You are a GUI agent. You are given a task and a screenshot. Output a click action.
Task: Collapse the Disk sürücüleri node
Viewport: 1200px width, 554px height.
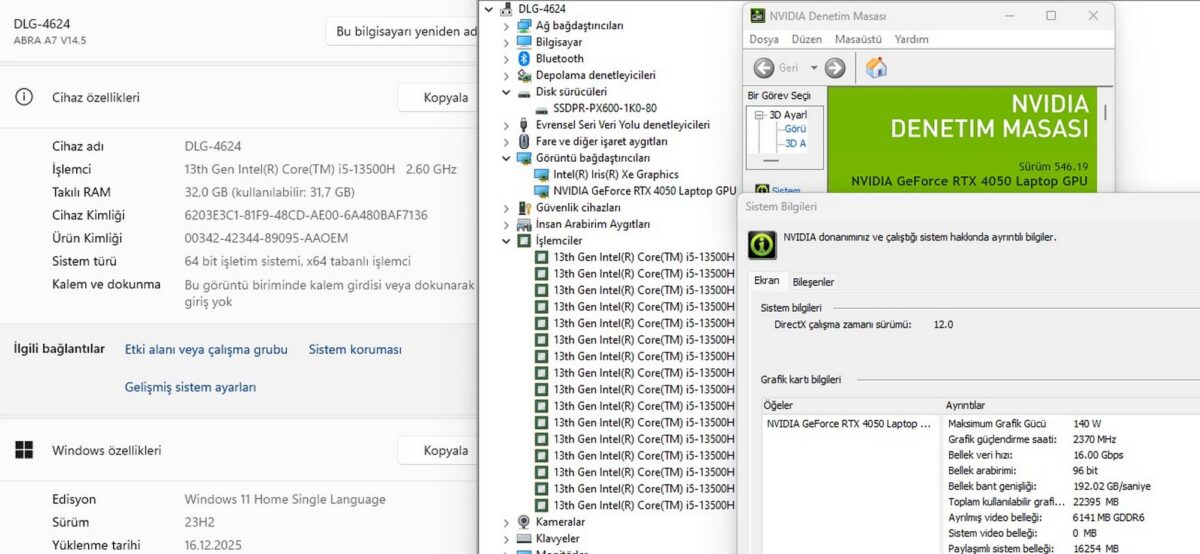tap(506, 92)
